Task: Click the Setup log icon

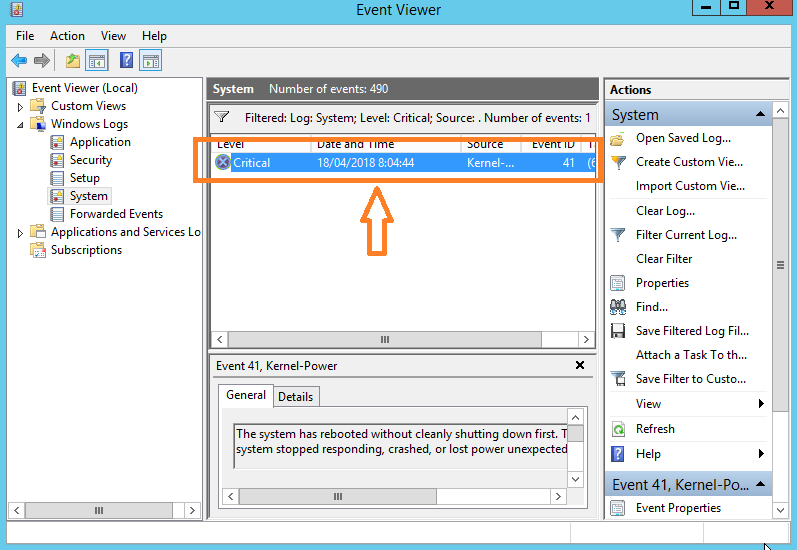Action: pyautogui.click(x=57, y=178)
